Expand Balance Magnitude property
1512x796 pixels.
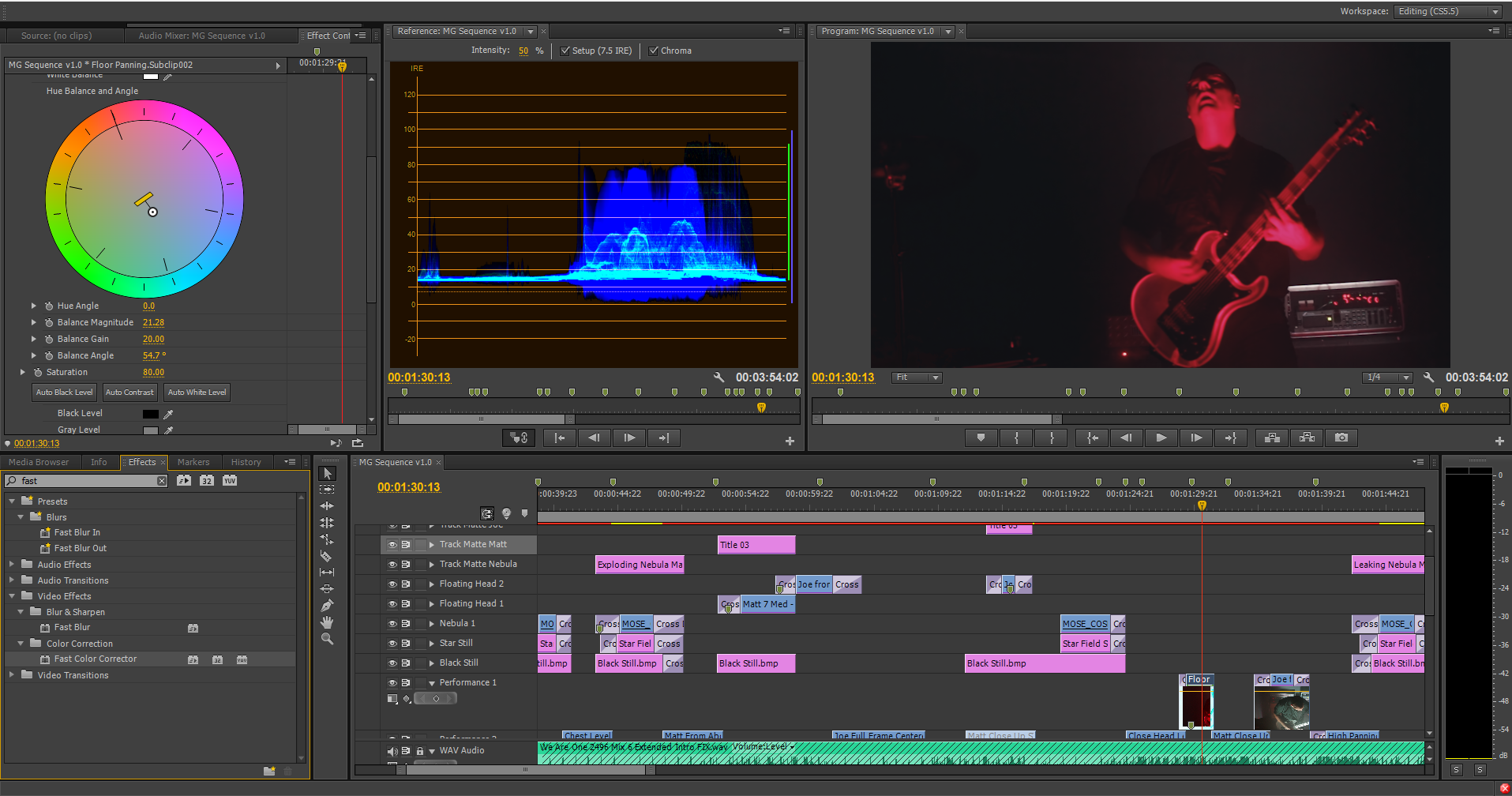click(33, 322)
